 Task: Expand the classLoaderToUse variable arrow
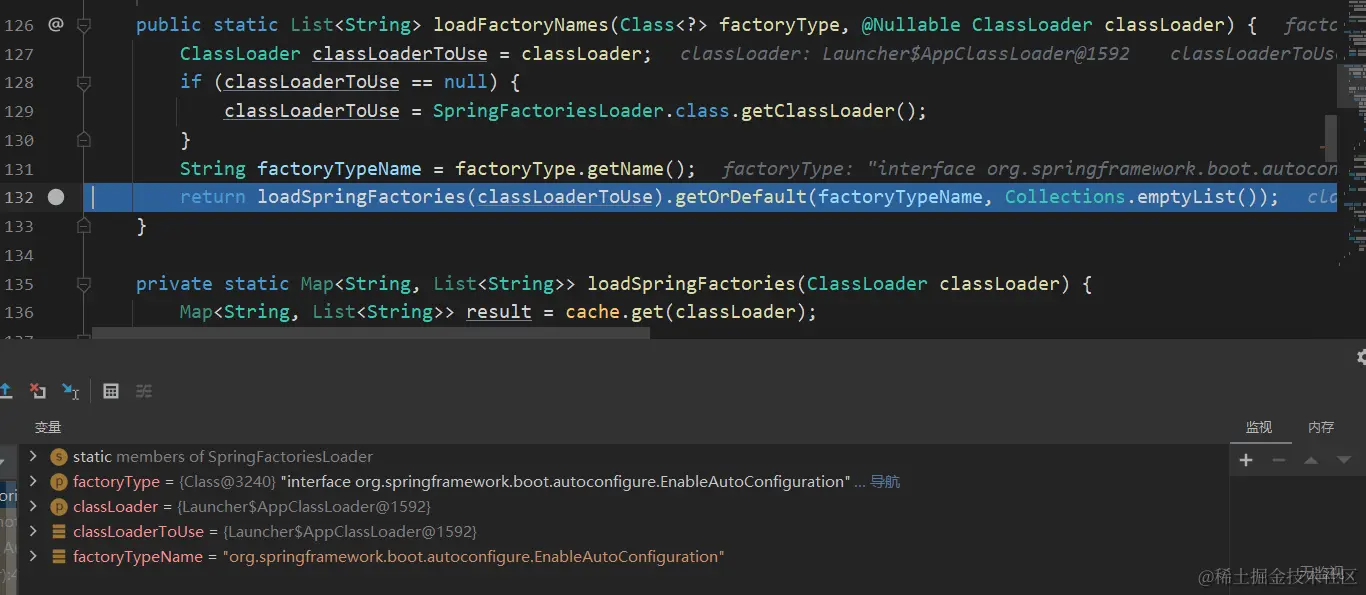(33, 531)
